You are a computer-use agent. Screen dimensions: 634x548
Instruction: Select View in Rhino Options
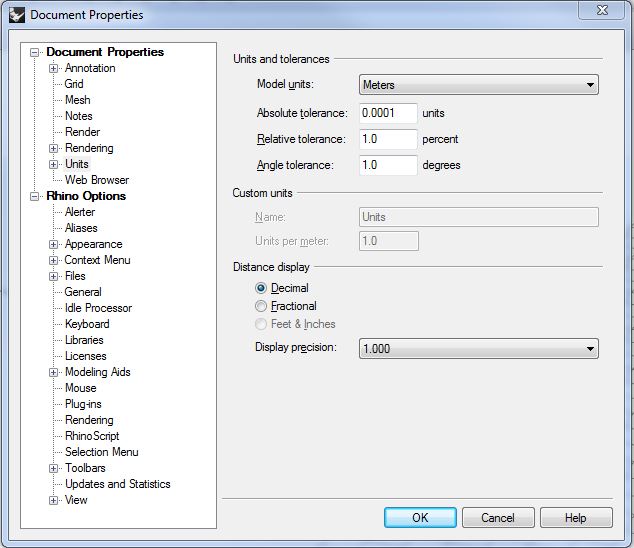76,500
